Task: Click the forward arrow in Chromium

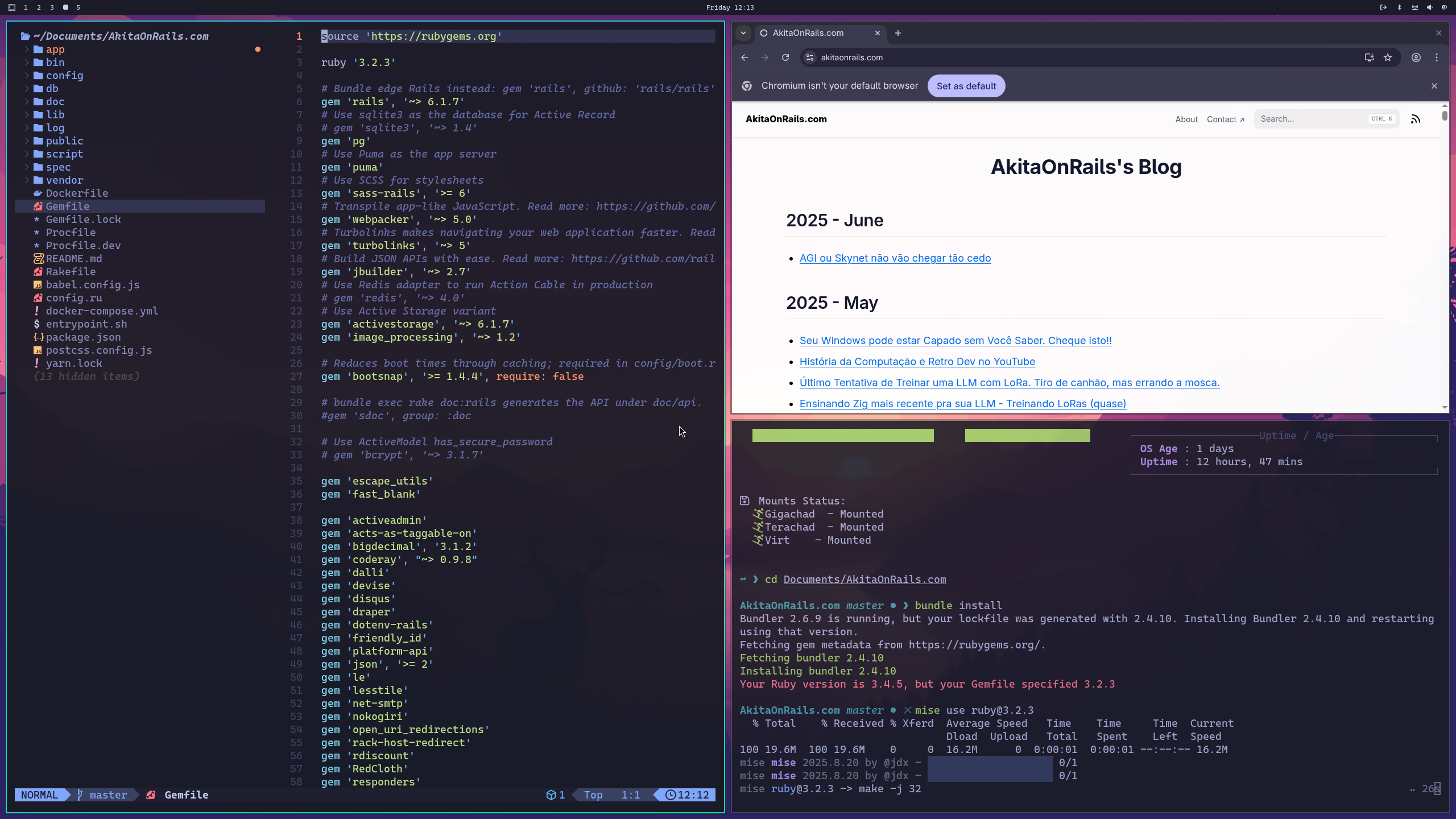Action: coord(765,57)
